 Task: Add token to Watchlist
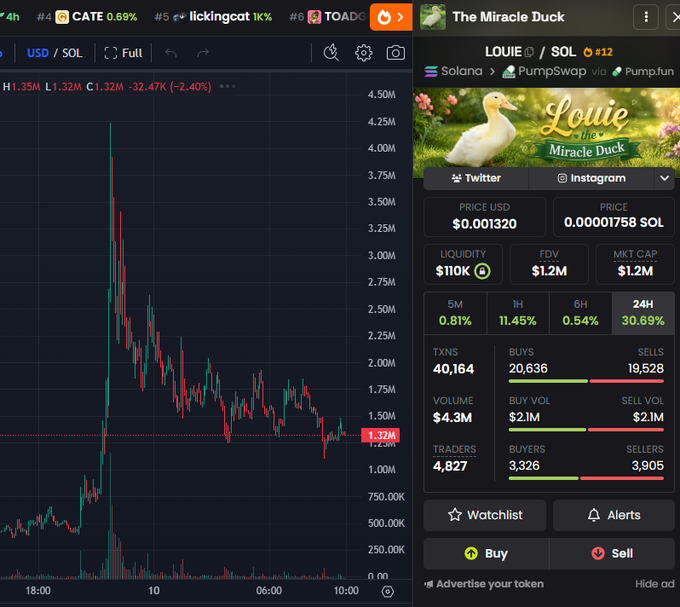(x=484, y=515)
